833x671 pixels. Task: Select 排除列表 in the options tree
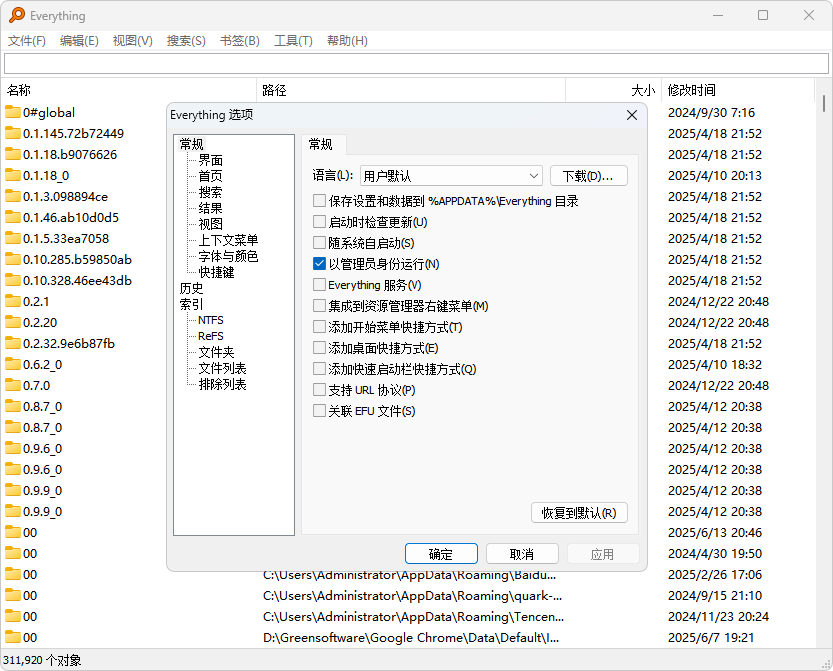(223, 384)
